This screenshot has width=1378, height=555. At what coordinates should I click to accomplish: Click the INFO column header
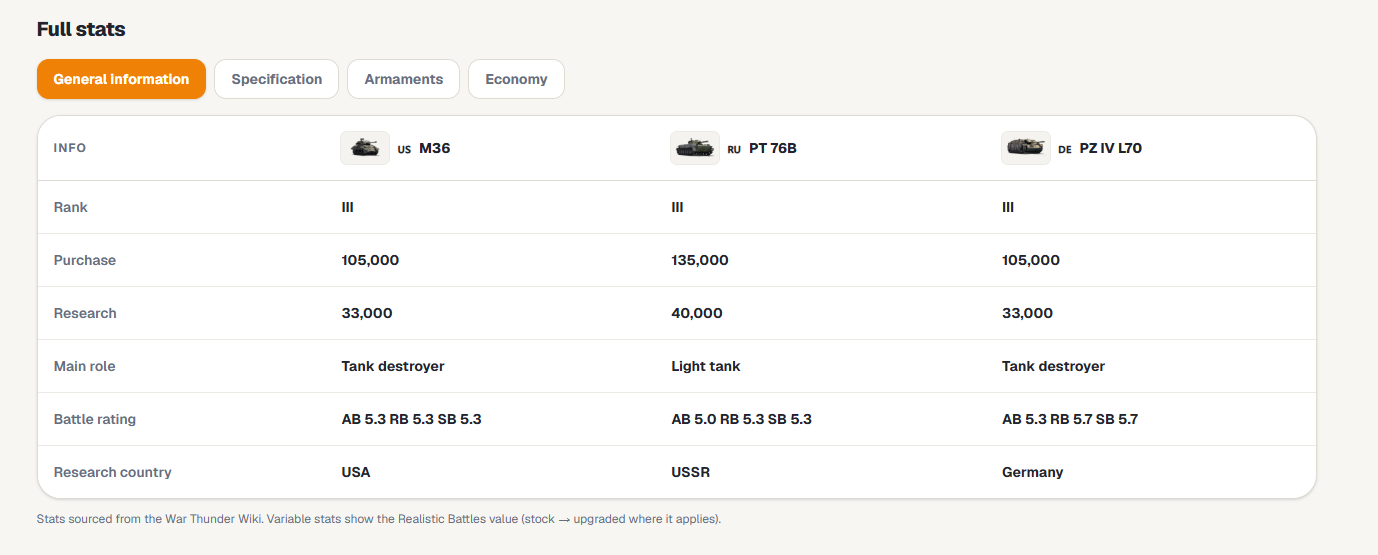[70, 148]
